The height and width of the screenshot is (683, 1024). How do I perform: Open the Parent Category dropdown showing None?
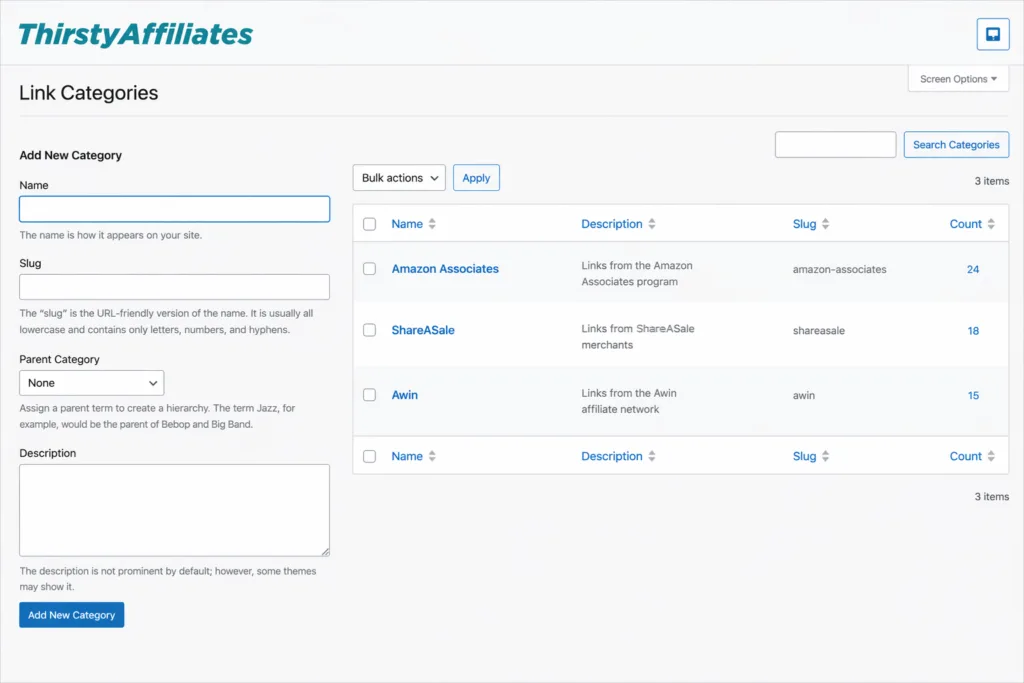point(91,383)
